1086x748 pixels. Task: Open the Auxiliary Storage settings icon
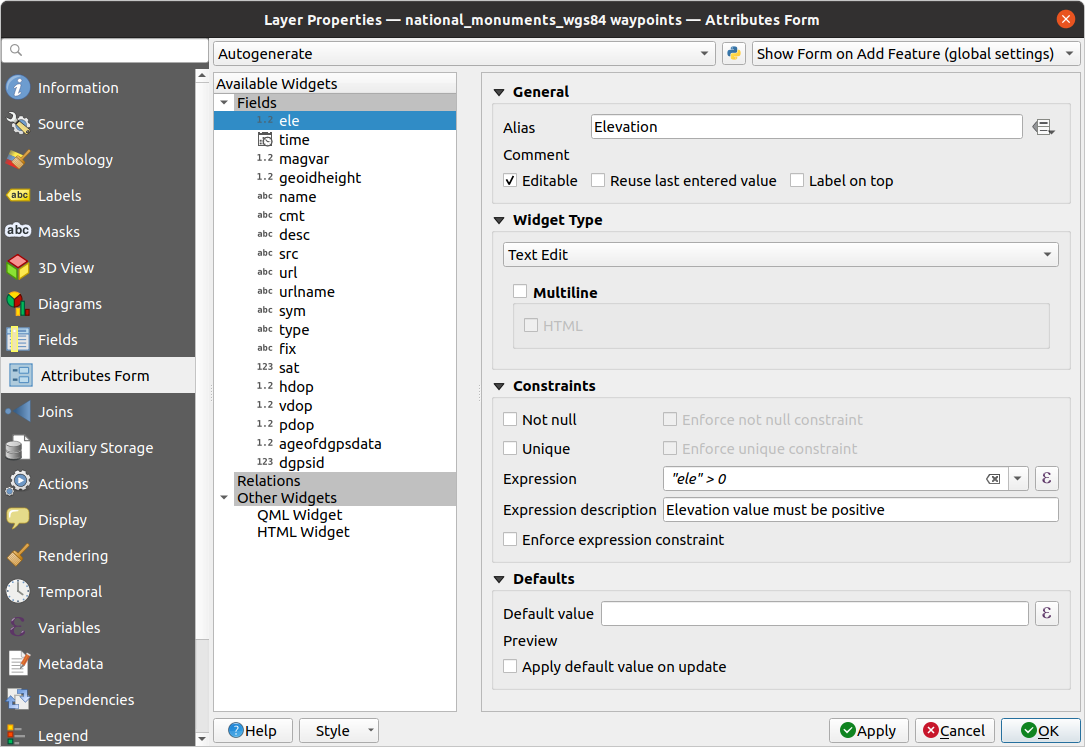click(x=21, y=447)
